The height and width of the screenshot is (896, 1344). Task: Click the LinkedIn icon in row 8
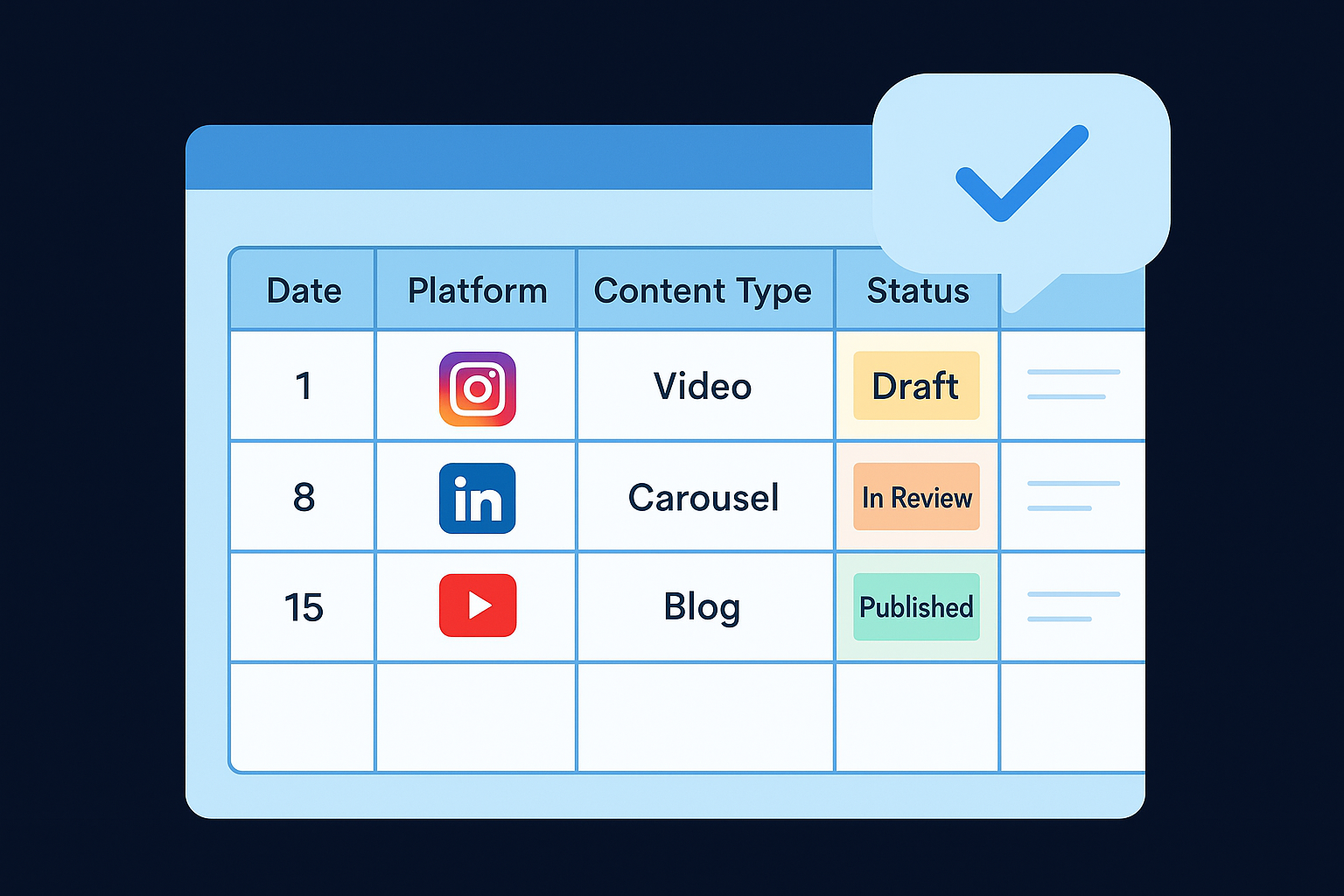tap(477, 498)
